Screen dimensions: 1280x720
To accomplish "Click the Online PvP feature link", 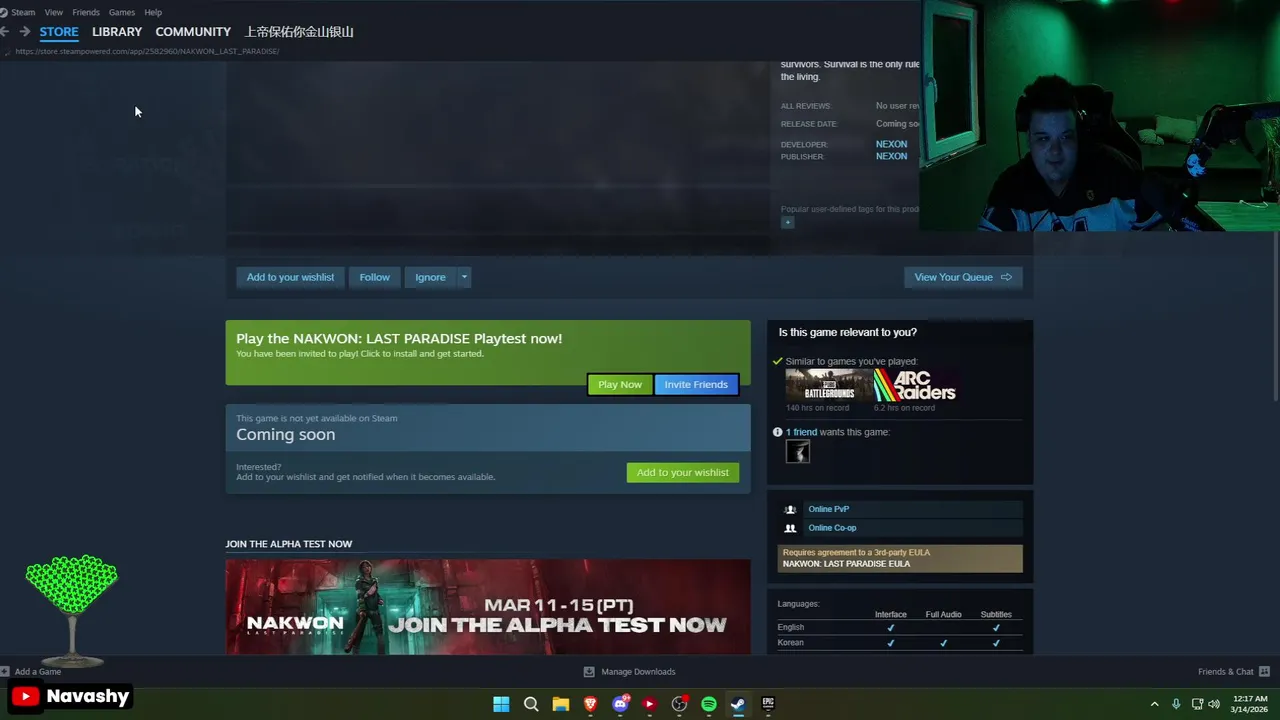I will coord(828,509).
